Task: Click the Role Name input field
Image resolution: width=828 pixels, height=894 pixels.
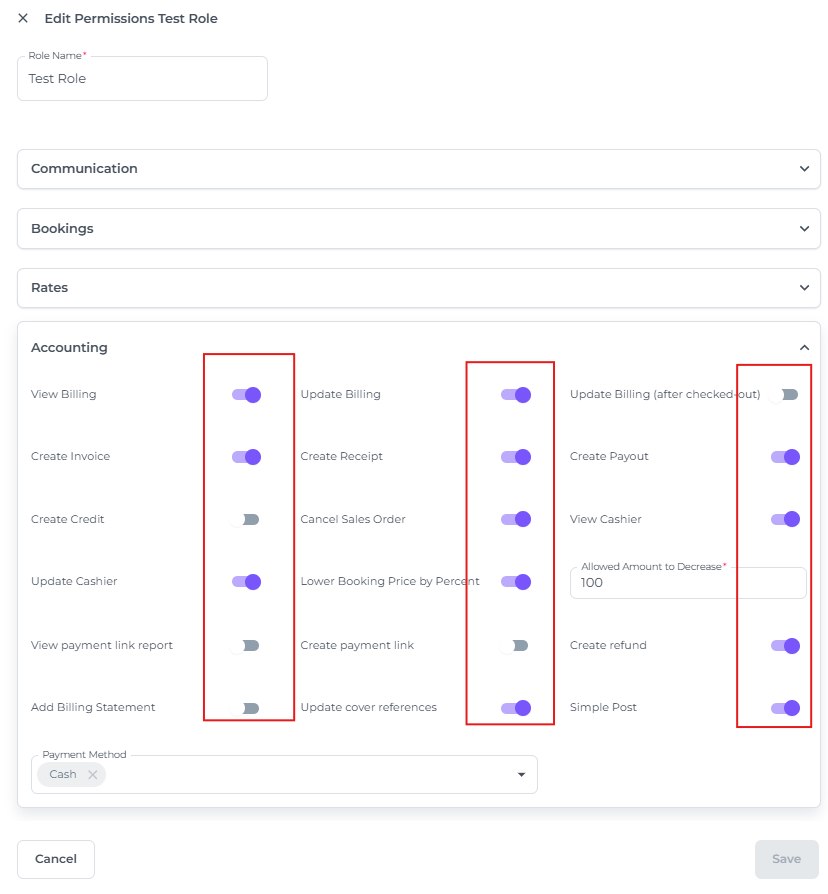Action: 142,79
